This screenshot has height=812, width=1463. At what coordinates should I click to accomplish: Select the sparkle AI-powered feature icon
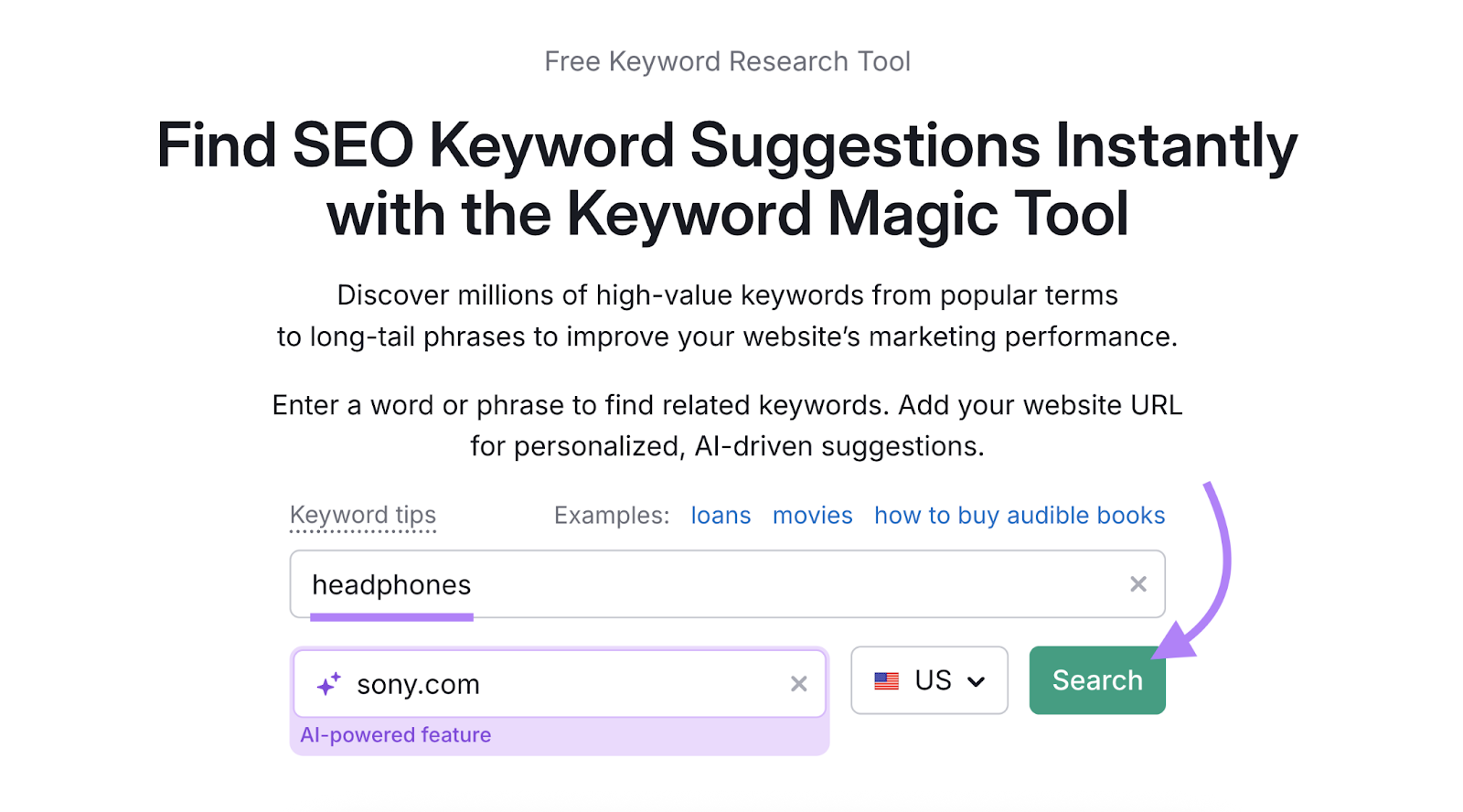click(327, 683)
